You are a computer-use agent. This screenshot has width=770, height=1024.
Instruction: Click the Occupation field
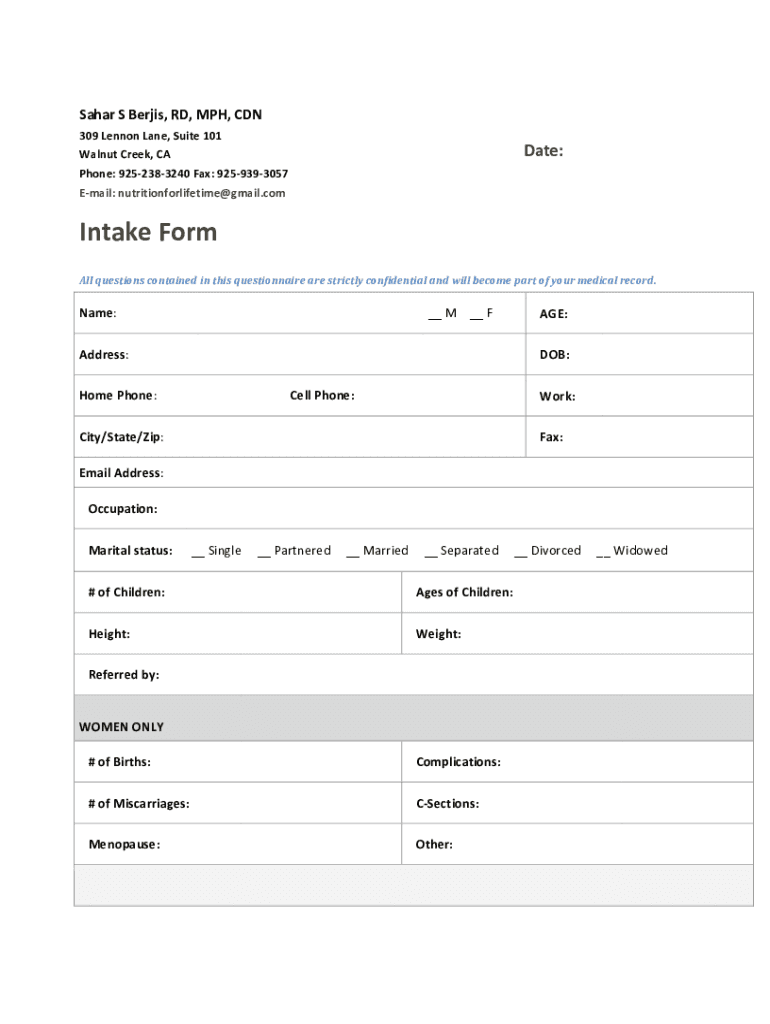(450, 509)
